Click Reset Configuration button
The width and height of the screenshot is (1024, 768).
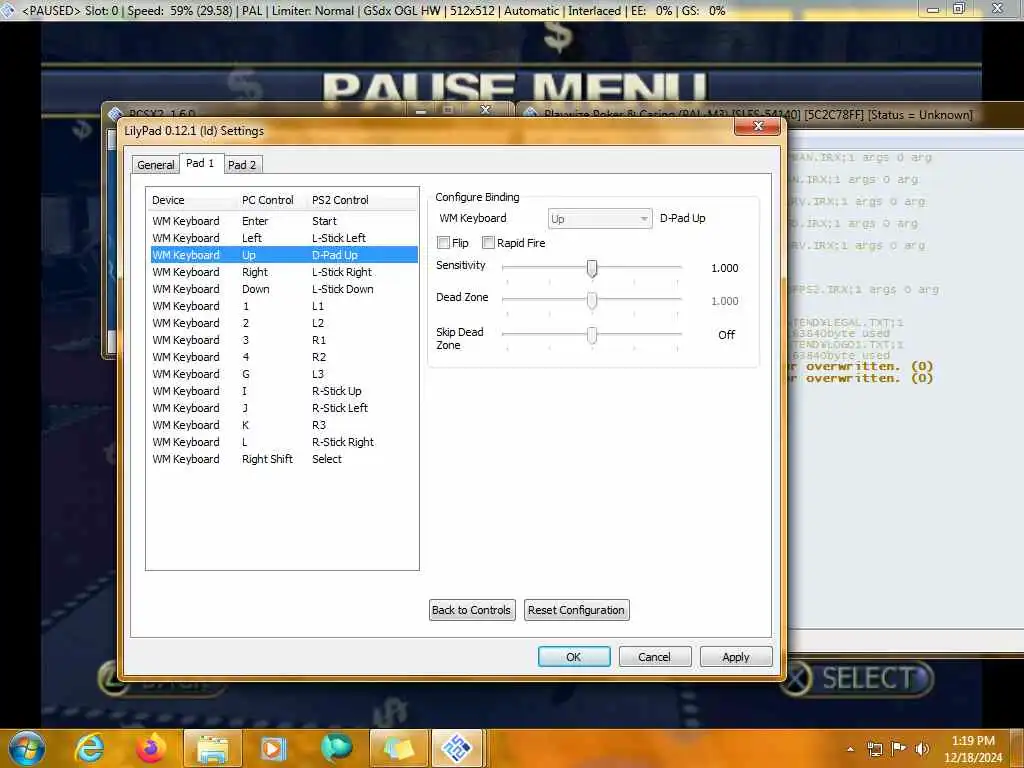576,610
